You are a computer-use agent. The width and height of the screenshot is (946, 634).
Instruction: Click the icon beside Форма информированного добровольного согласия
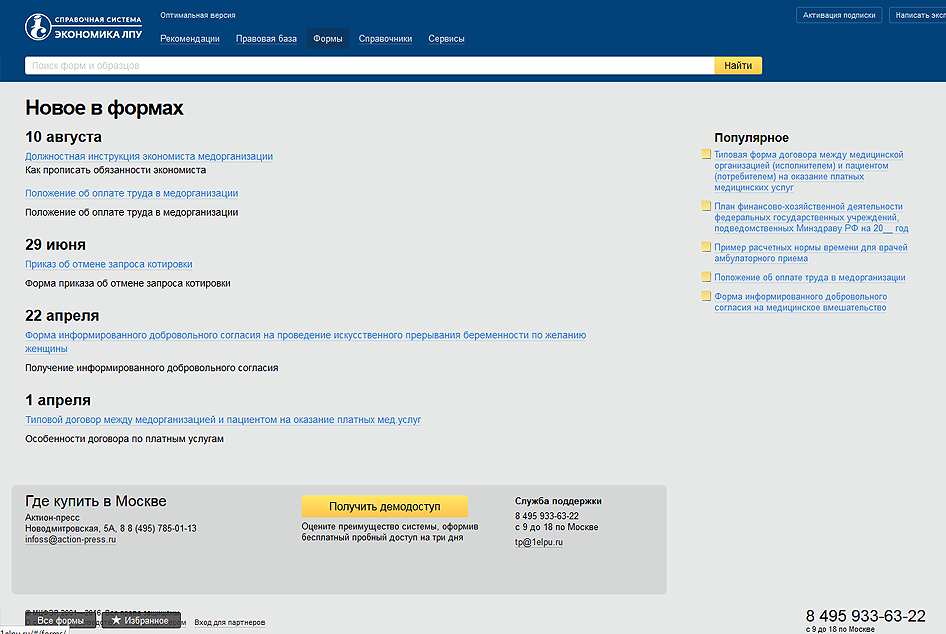click(706, 297)
